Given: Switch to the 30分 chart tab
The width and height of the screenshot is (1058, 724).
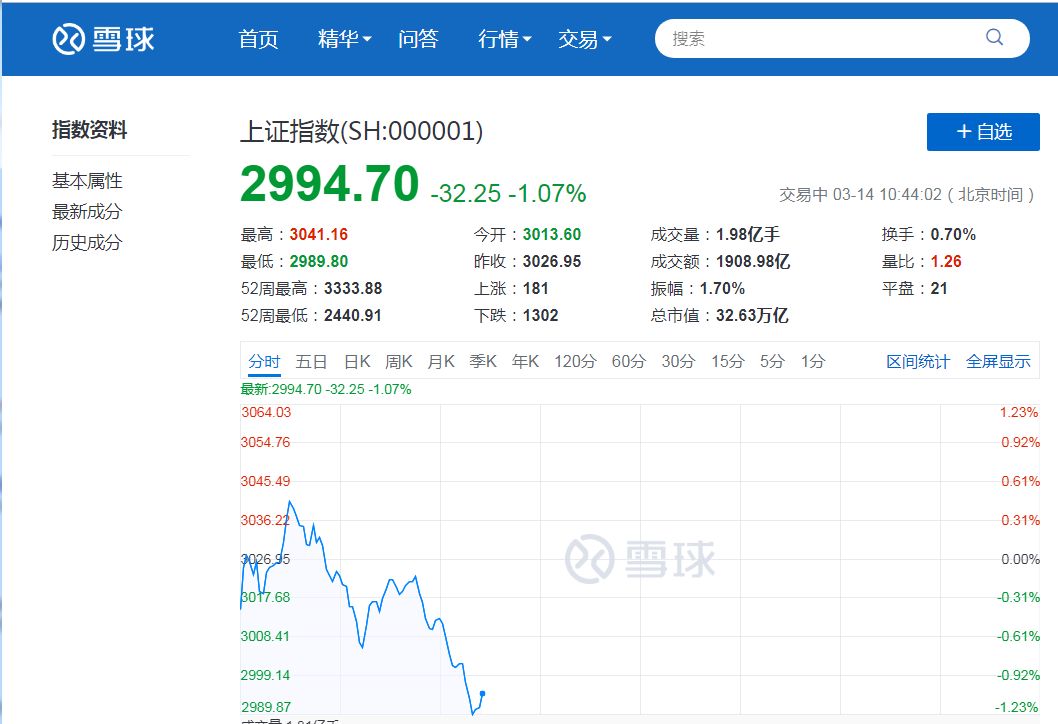Looking at the screenshot, I should 678,362.
